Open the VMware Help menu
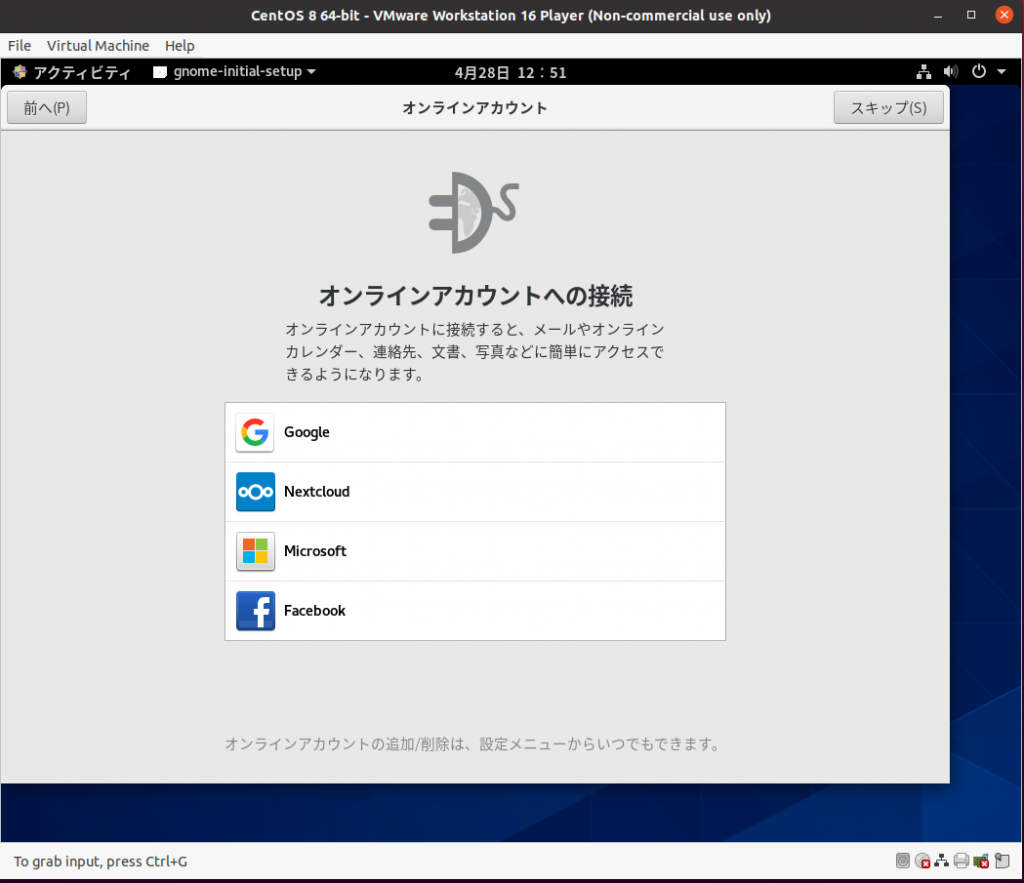1024x883 pixels. click(180, 46)
